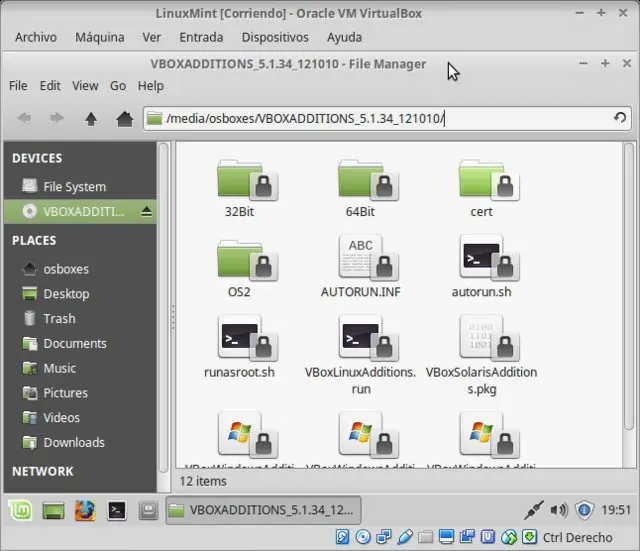The image size is (640, 551).
Task: Click the sidebar vertical scrollbar
Action: click(163, 307)
